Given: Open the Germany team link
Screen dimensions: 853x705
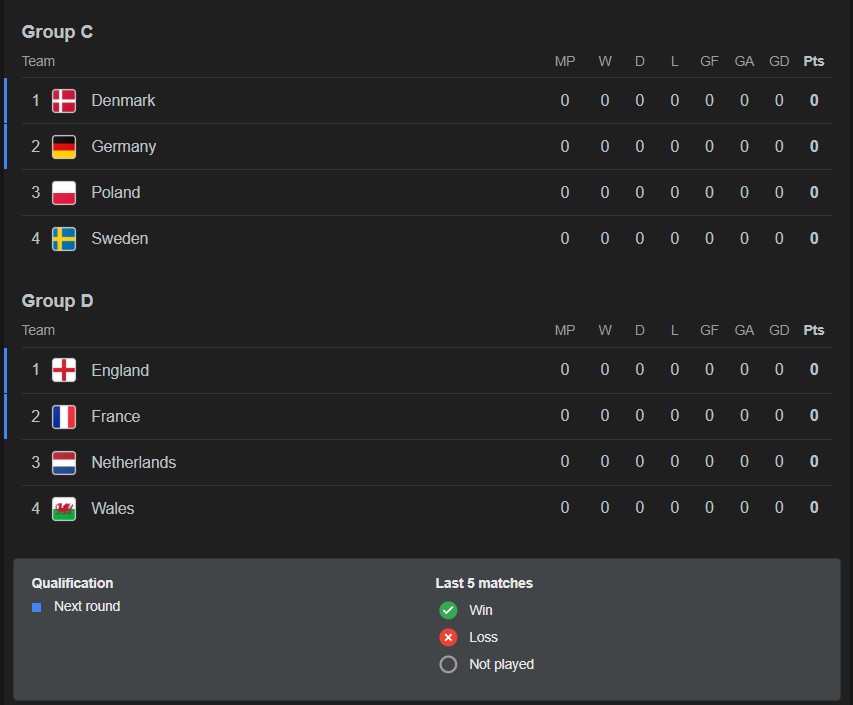Looking at the screenshot, I should pos(123,147).
